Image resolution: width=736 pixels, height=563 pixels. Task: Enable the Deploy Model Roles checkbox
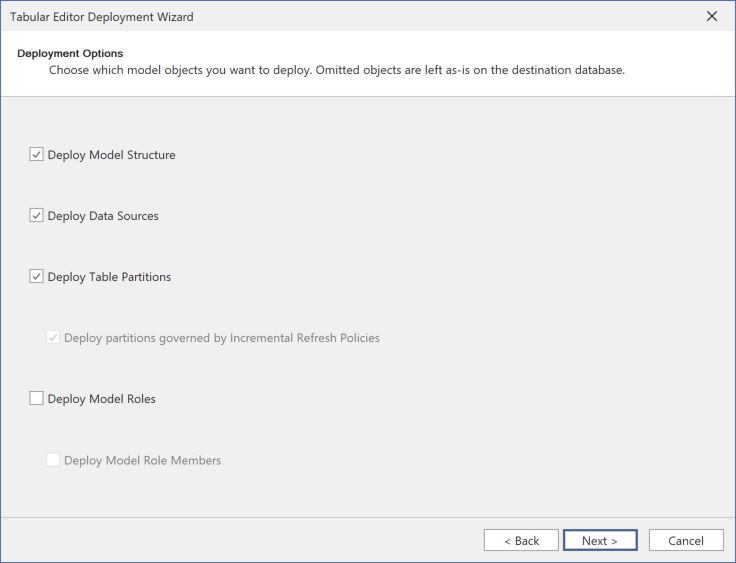(x=37, y=399)
